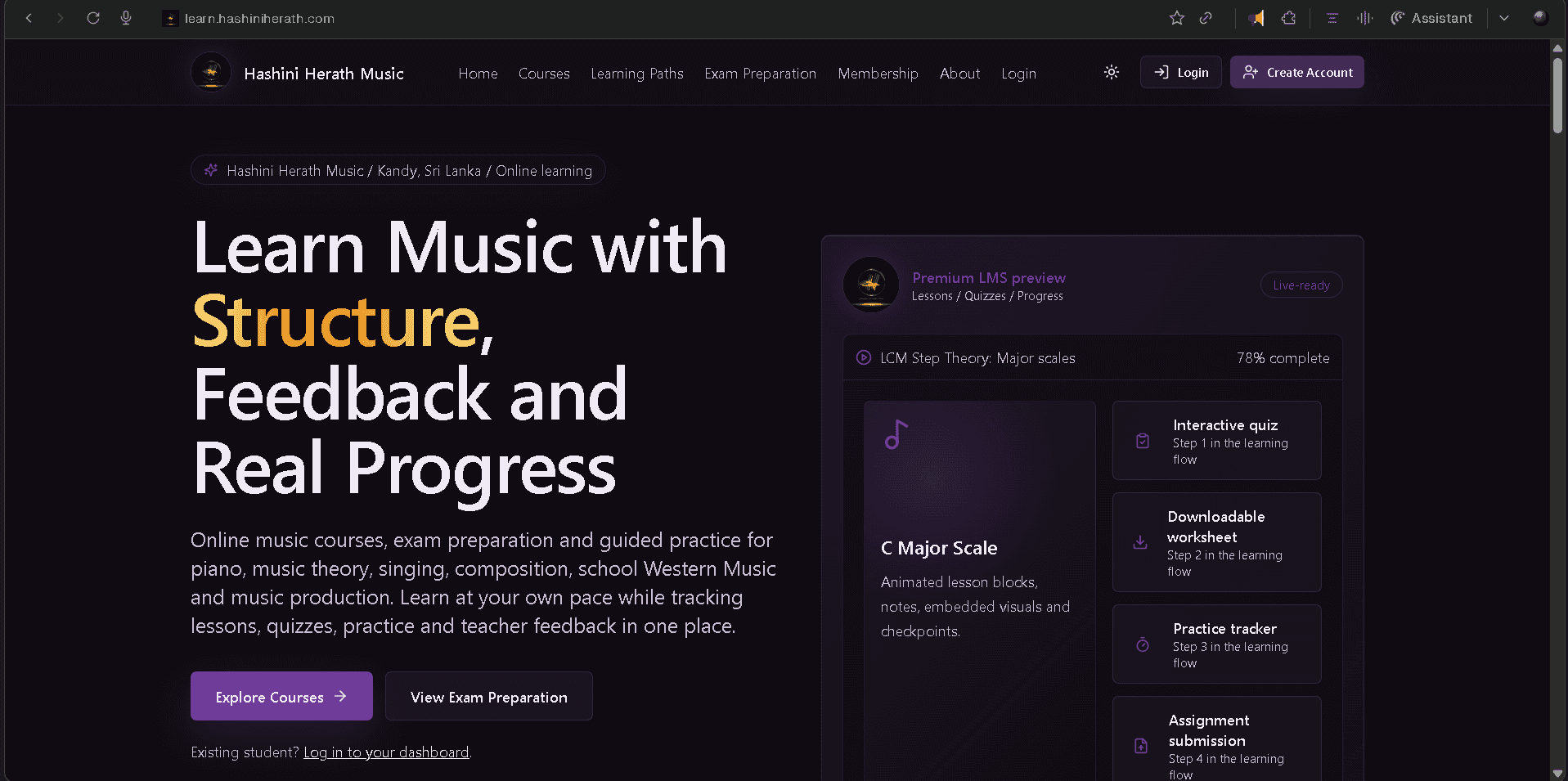Screen dimensions: 1568x781
Task: Open the megaphone extension icon
Action: pyautogui.click(x=1257, y=18)
